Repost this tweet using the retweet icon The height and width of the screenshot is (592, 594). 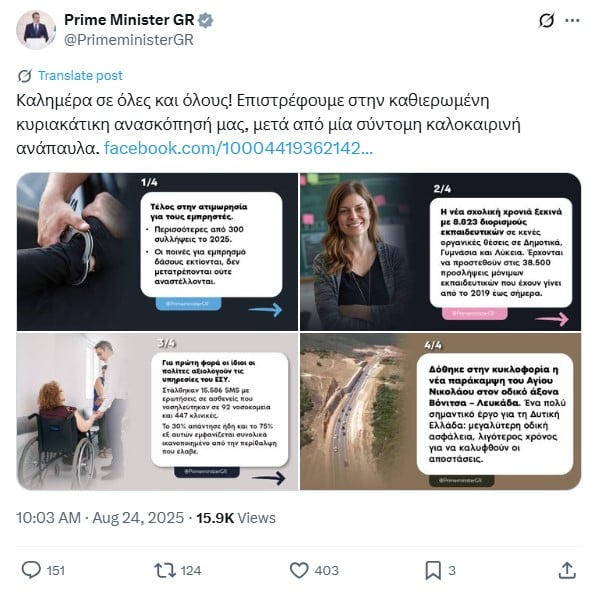pos(165,570)
